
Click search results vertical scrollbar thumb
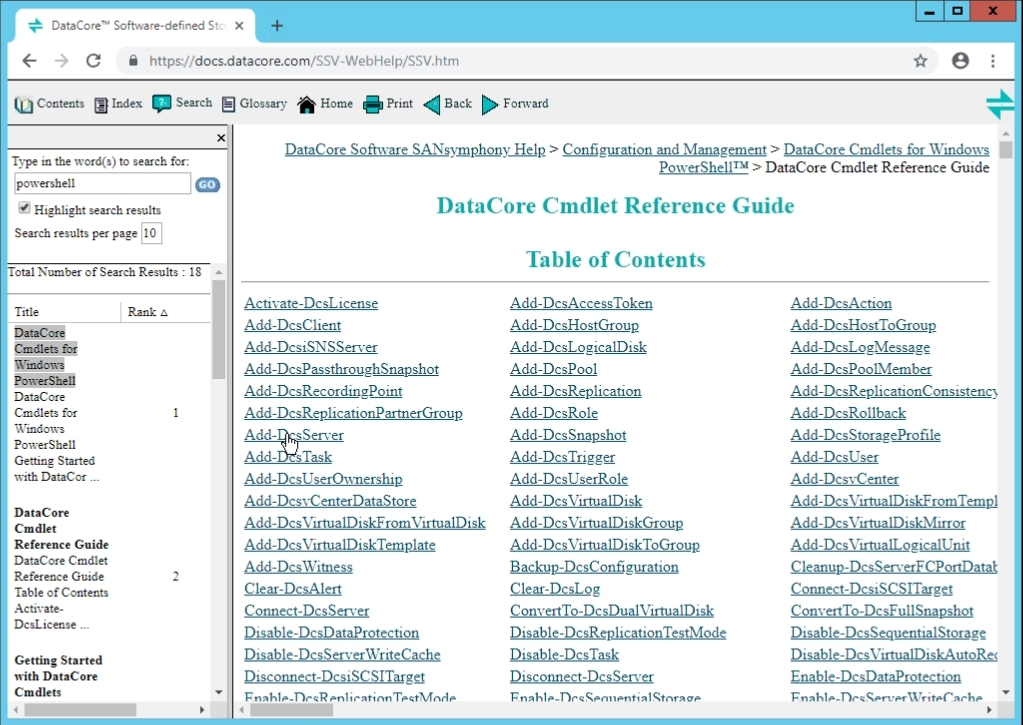(219, 330)
